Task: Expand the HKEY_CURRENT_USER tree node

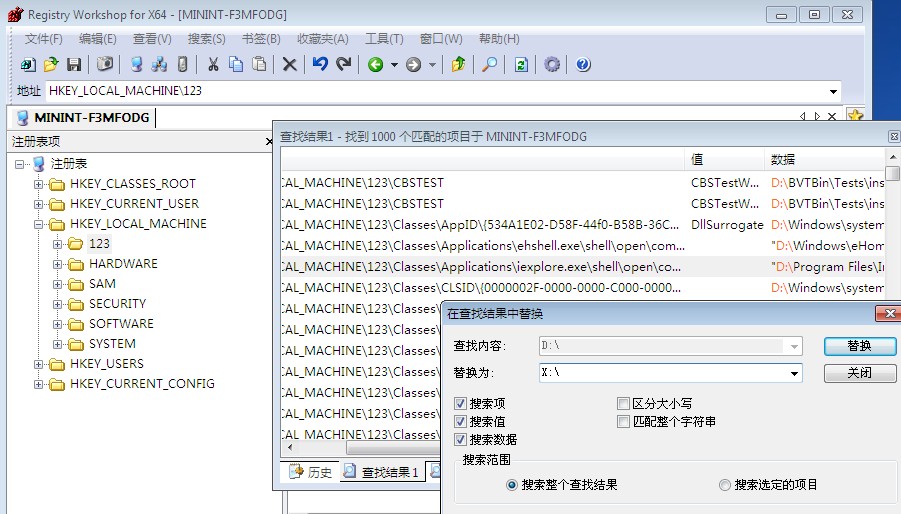Action: coord(38,204)
